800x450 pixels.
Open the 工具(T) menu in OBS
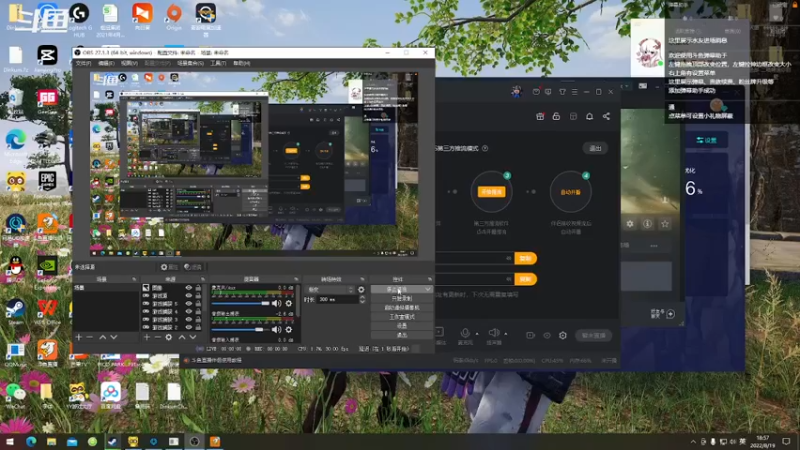(218, 63)
